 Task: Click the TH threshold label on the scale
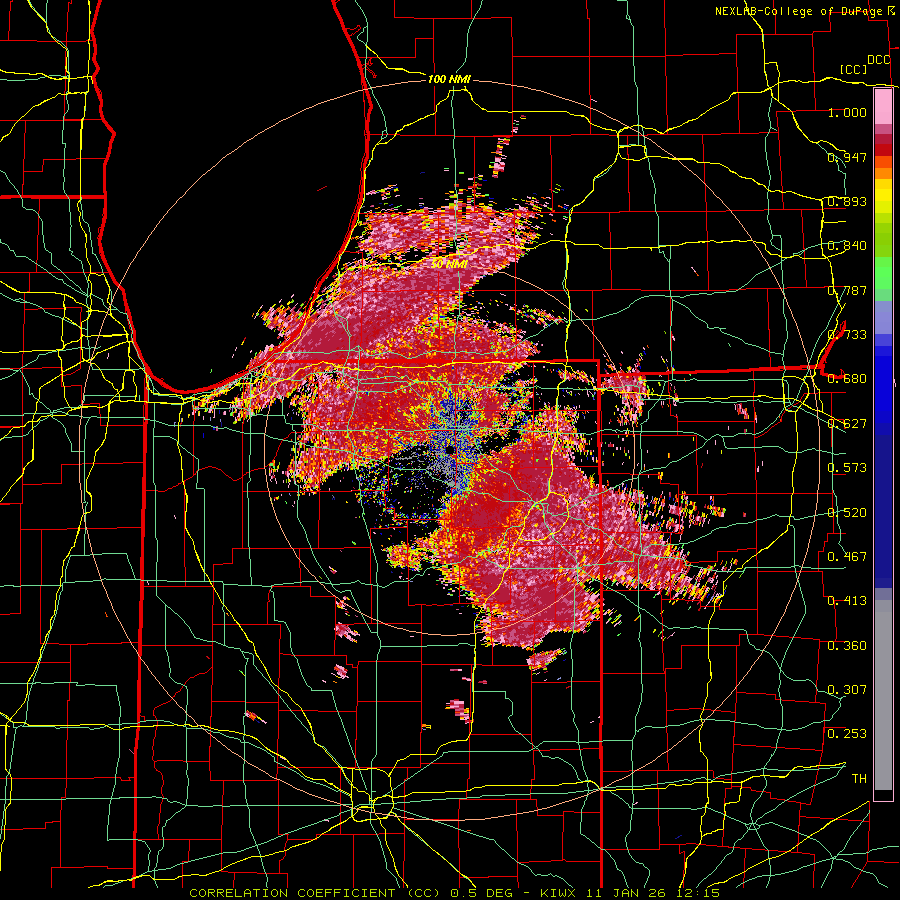[x=859, y=779]
